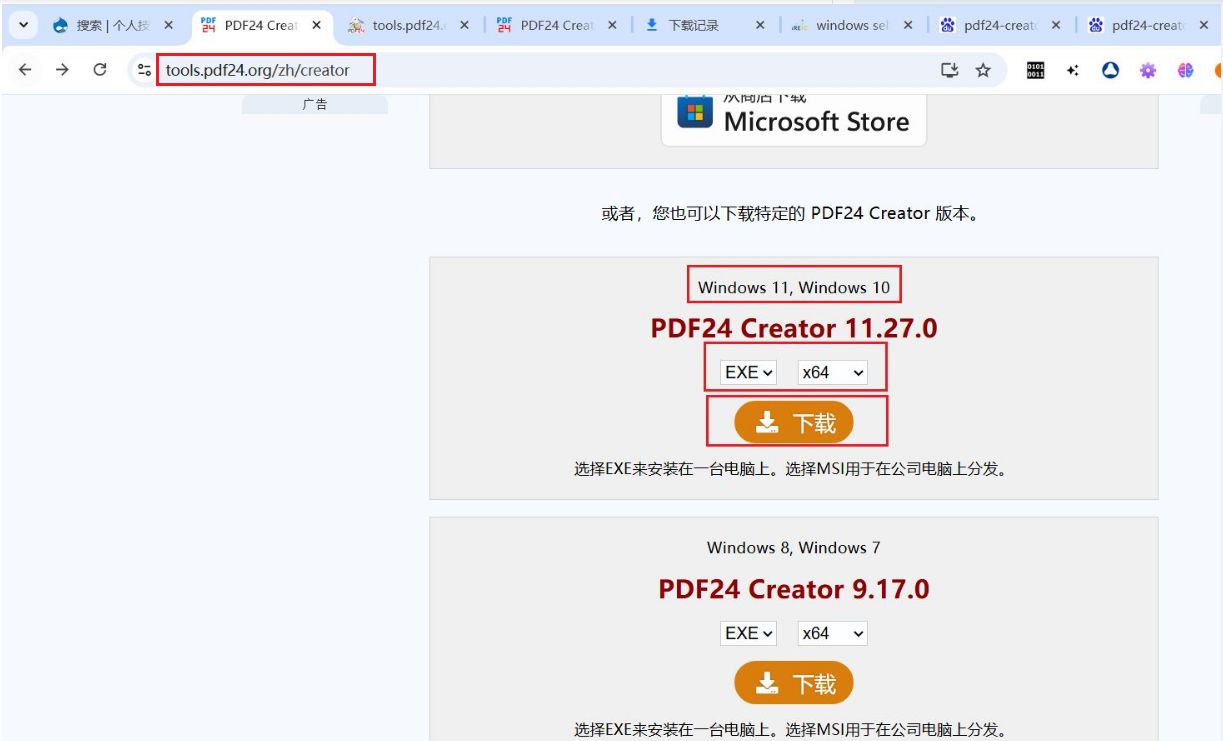Click the address bar URL field
Screen dimensions: 1223x741
(x=500, y=70)
